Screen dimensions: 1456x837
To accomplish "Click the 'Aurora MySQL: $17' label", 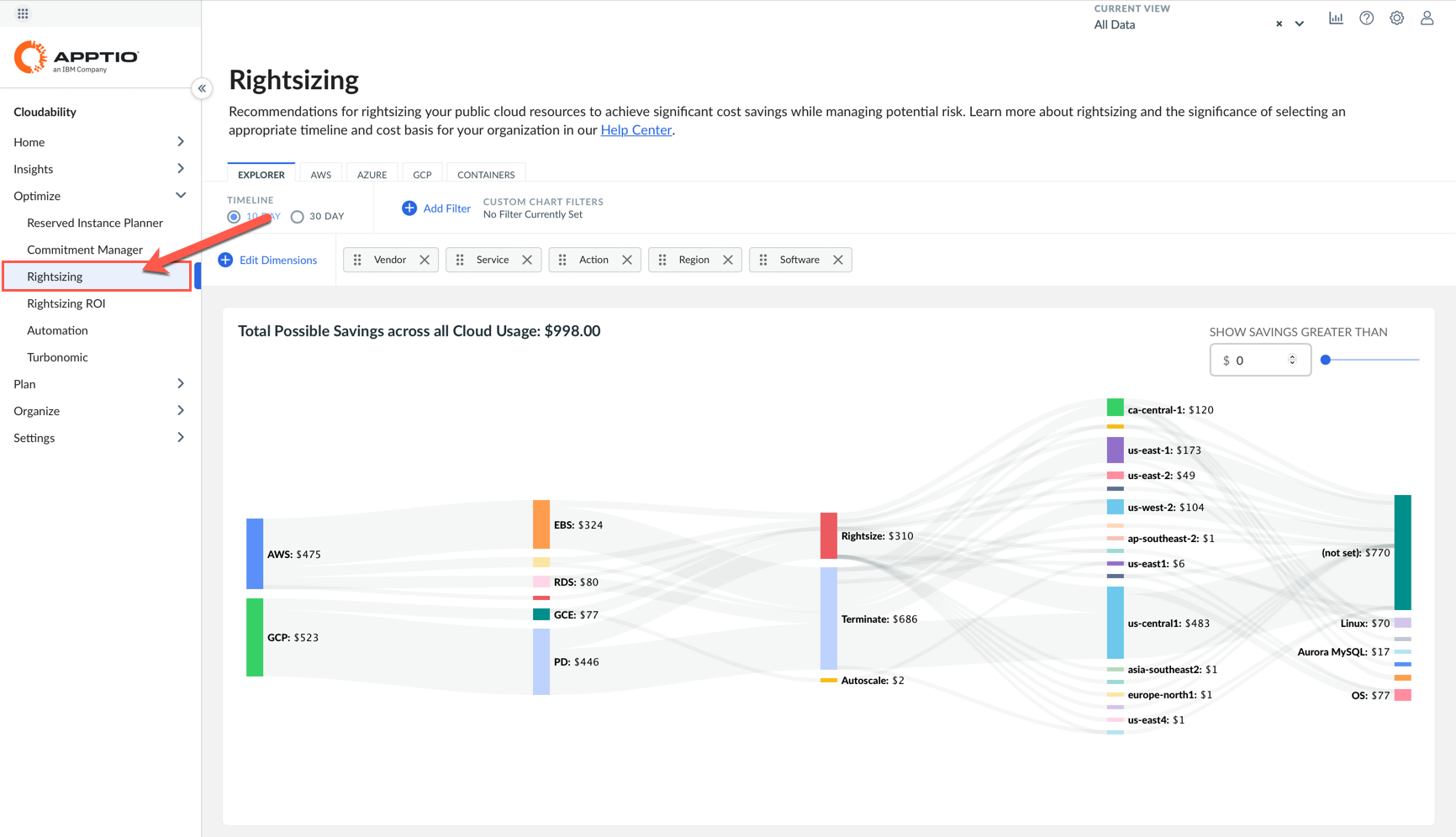I will click(x=1343, y=651).
